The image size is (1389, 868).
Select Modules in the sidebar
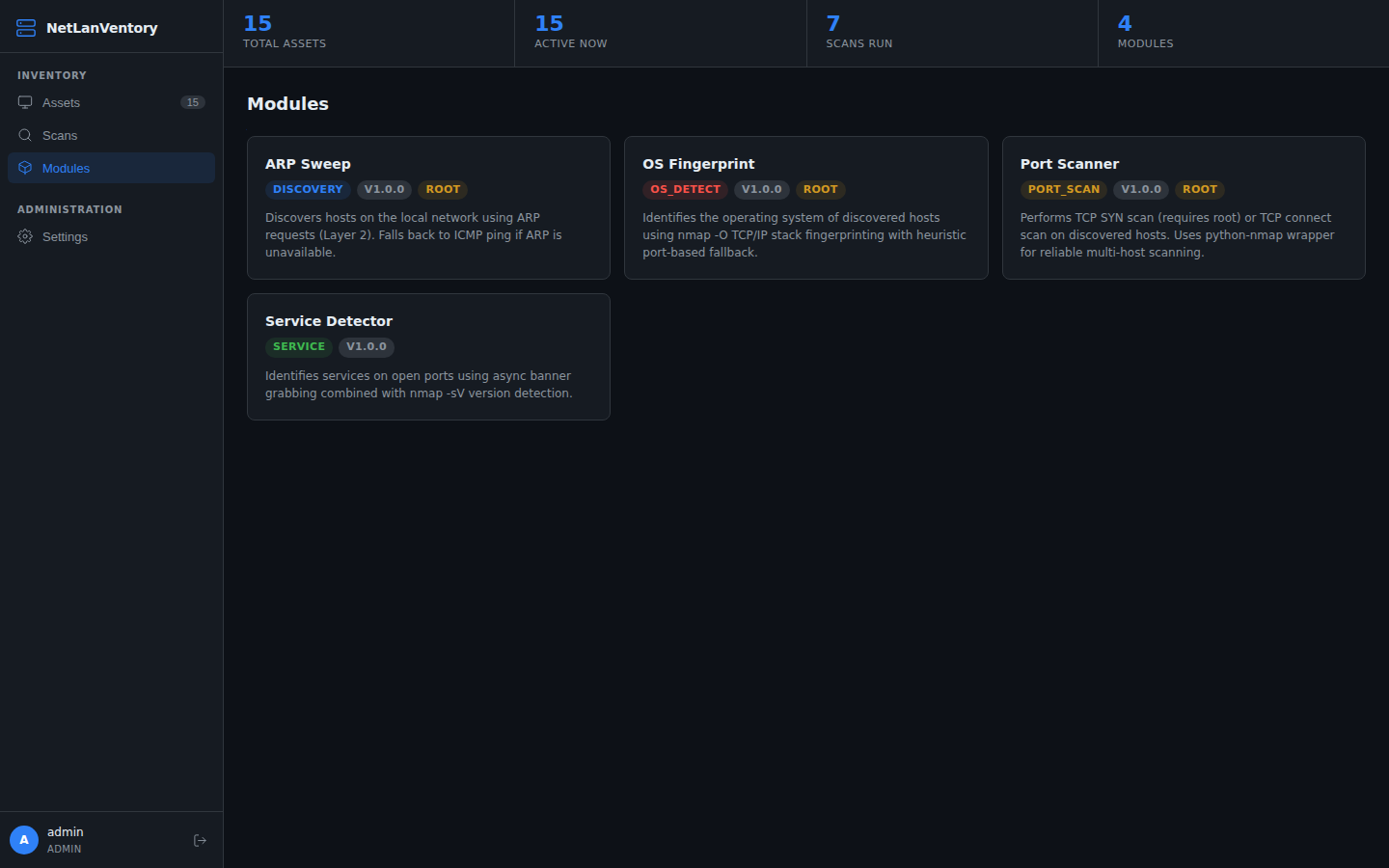click(x=111, y=168)
